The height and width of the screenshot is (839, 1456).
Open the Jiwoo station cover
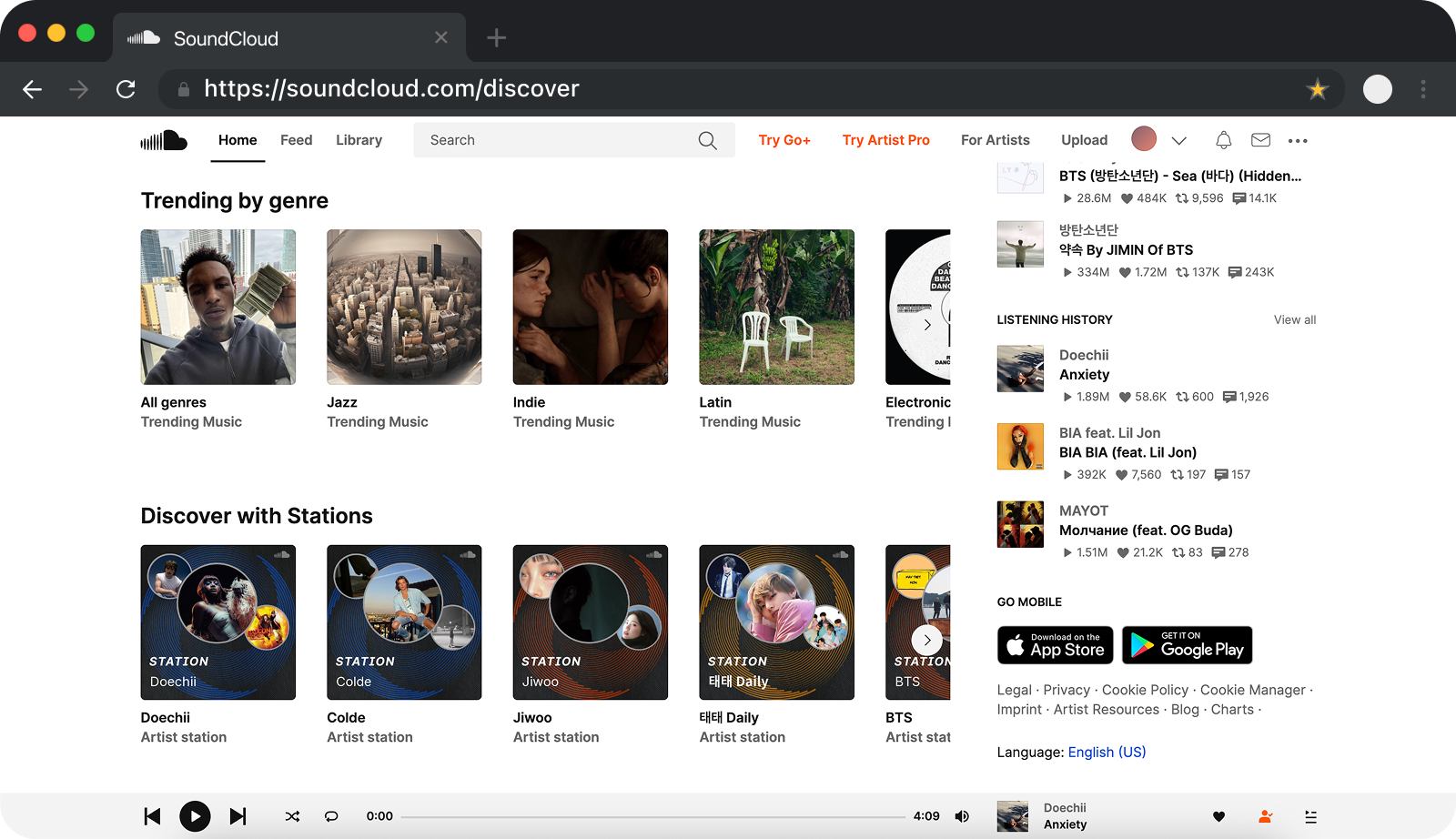pos(591,622)
